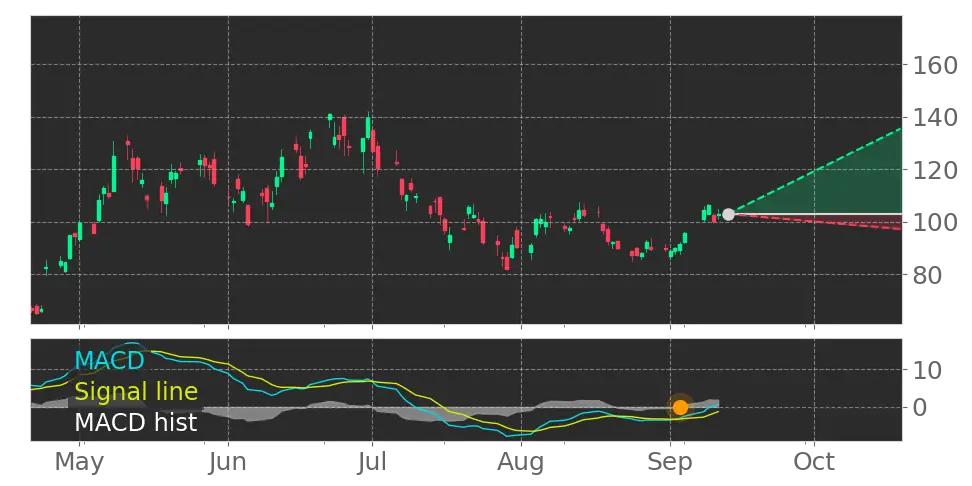Select the 100 price axis label
The image size is (972, 486).
coord(935,222)
